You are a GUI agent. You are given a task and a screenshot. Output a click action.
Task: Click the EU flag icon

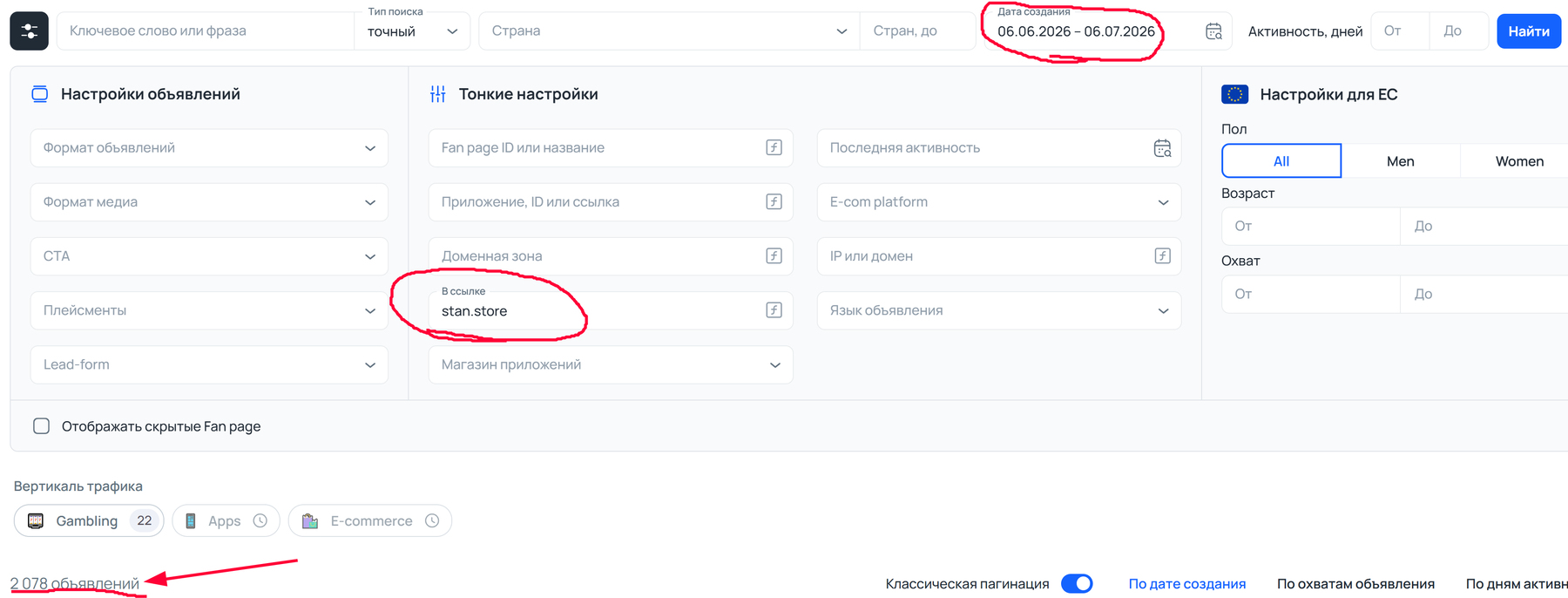(x=1234, y=94)
